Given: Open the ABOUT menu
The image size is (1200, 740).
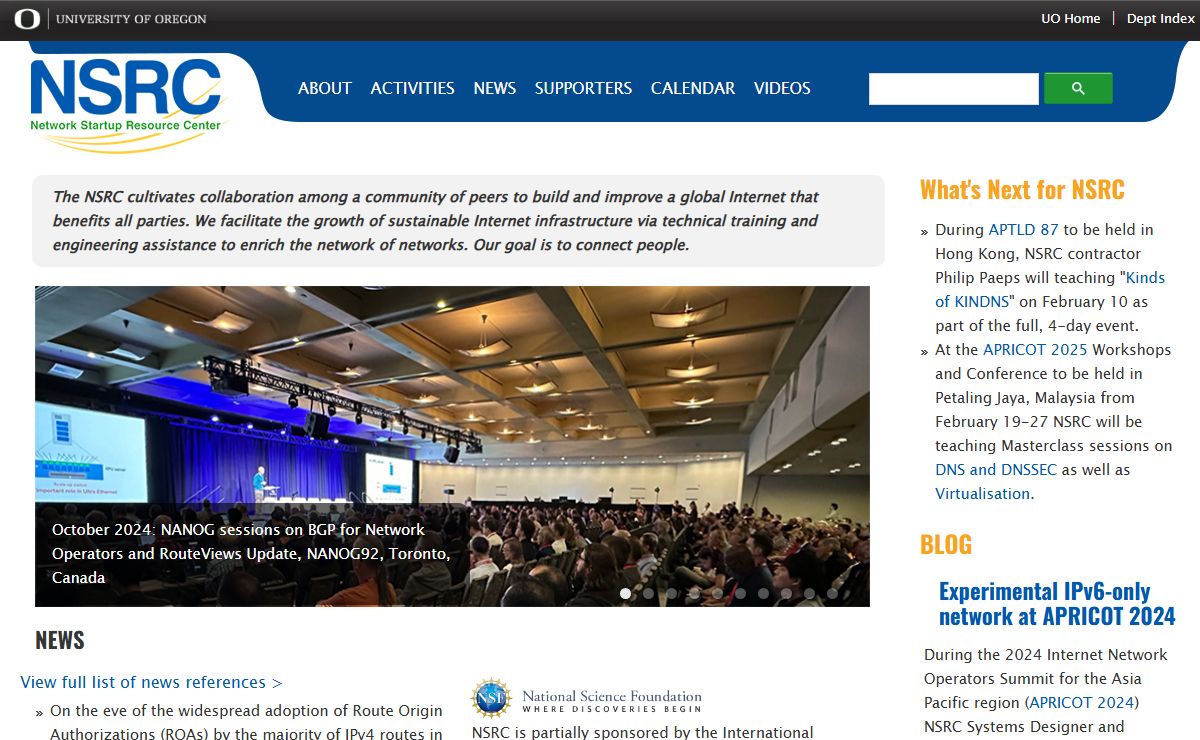Looking at the screenshot, I should coord(325,88).
